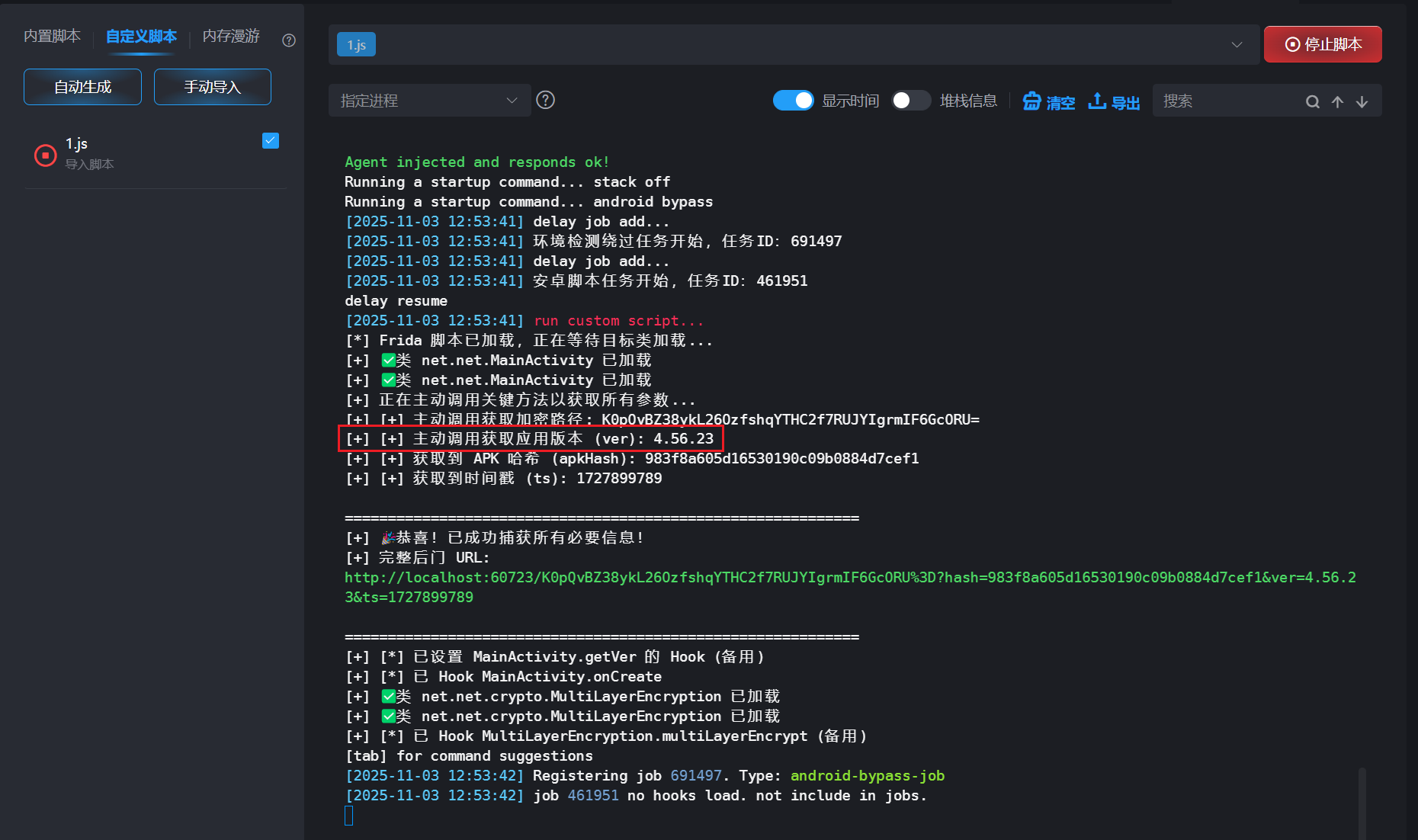This screenshot has height=840, width=1418.
Task: Click the red stop icon next to 1.js
Action: (x=46, y=155)
